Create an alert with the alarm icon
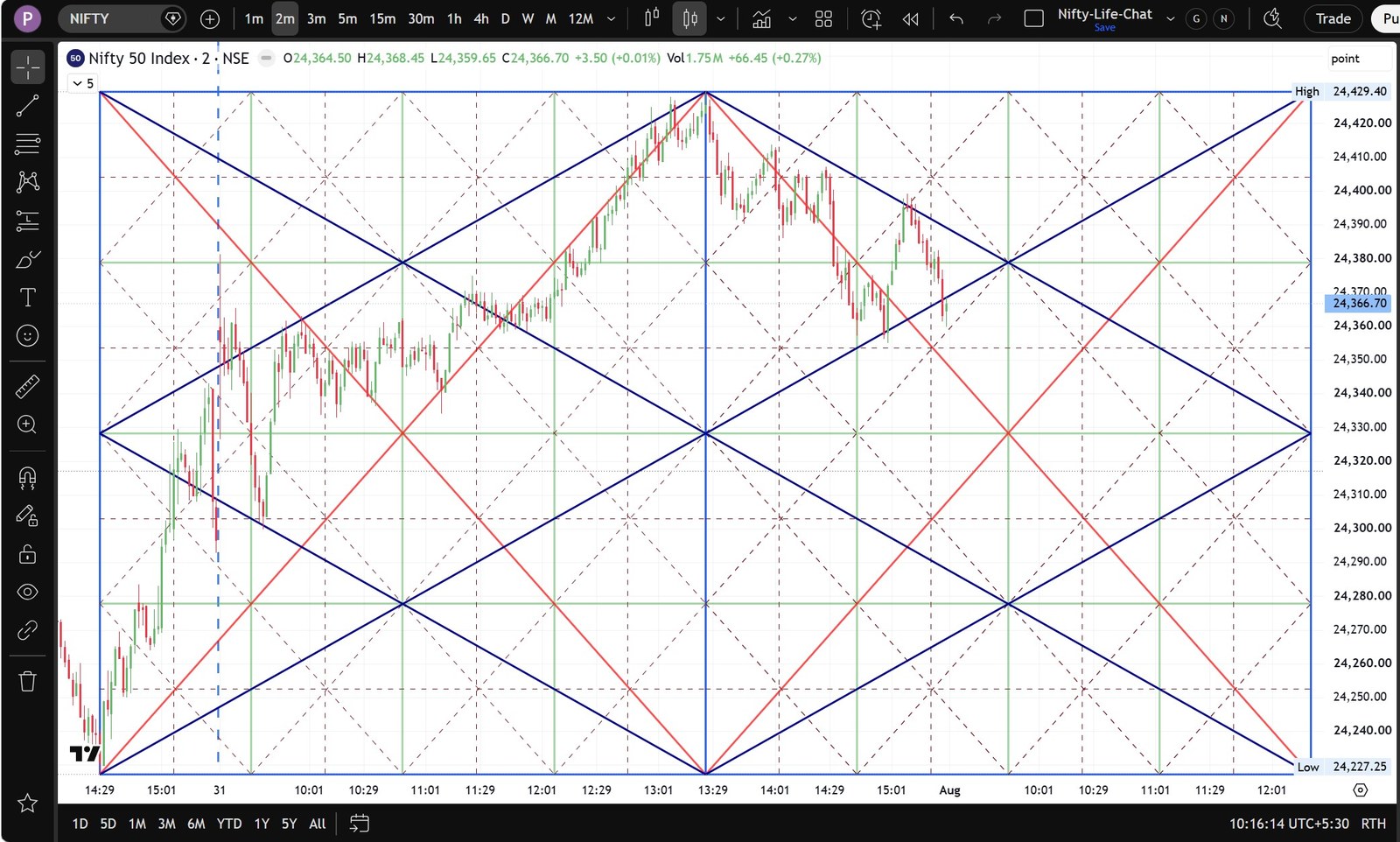The width and height of the screenshot is (1400, 842). pyautogui.click(x=871, y=18)
